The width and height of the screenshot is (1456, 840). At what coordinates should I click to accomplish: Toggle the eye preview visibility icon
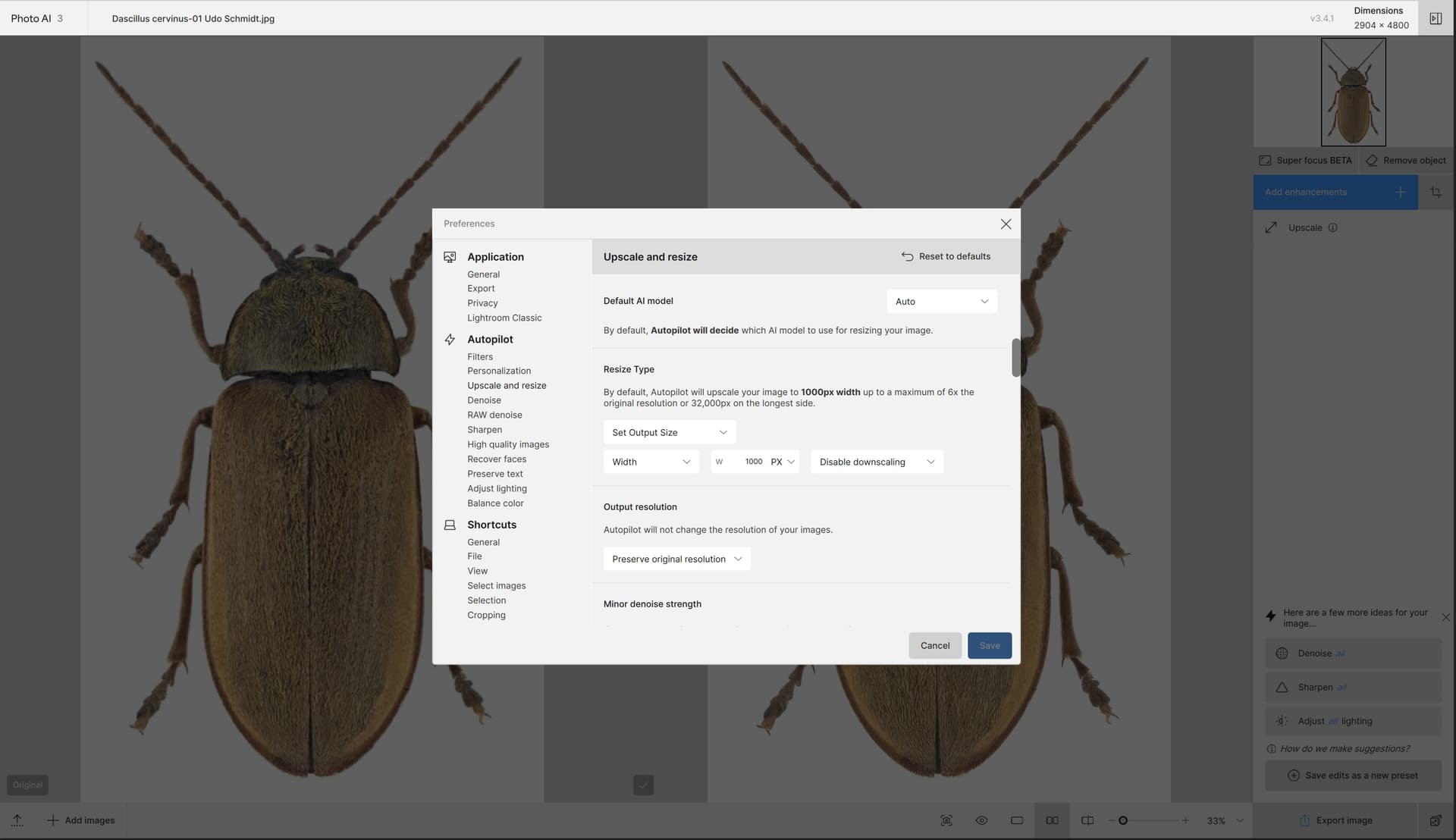click(981, 820)
